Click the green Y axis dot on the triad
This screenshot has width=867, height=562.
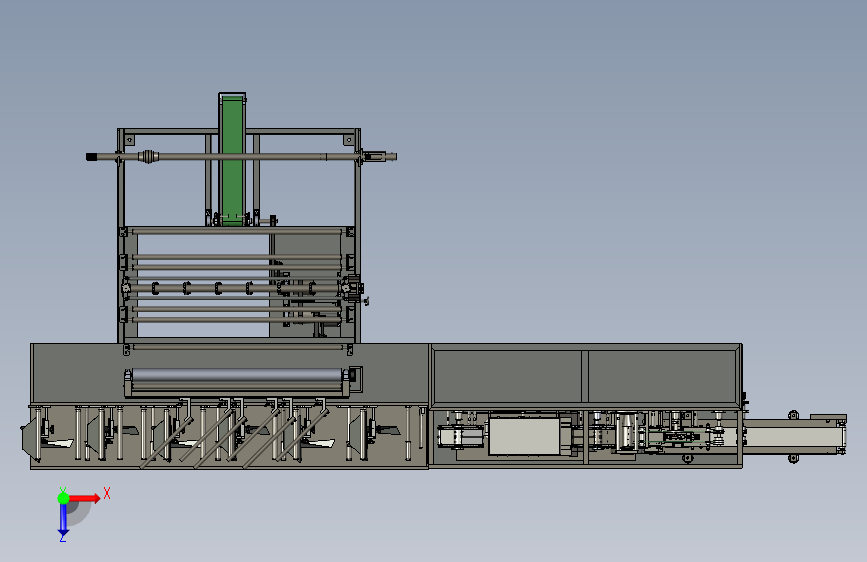(64, 498)
